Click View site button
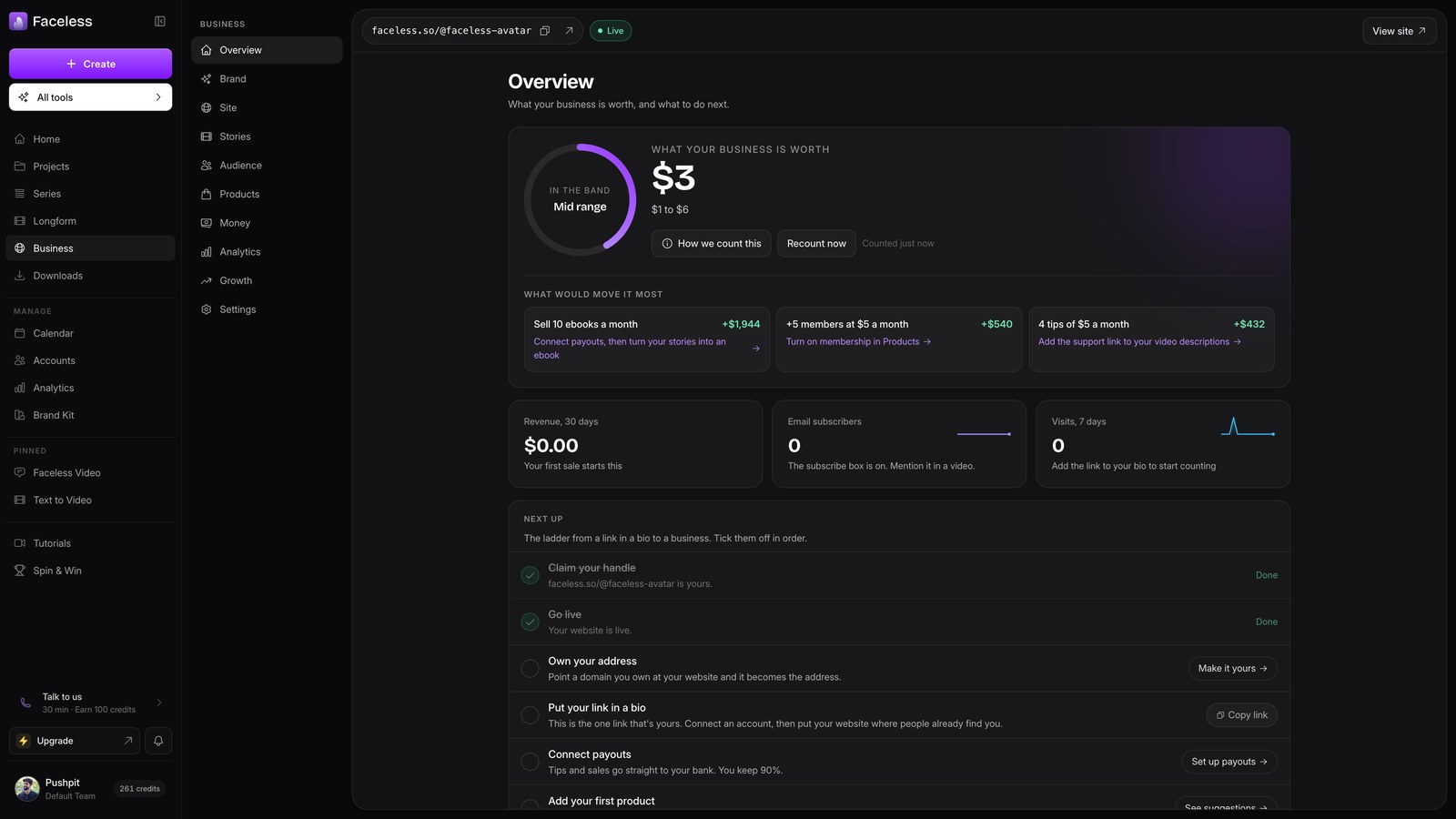Viewport: 1456px width, 819px height. pyautogui.click(x=1400, y=31)
